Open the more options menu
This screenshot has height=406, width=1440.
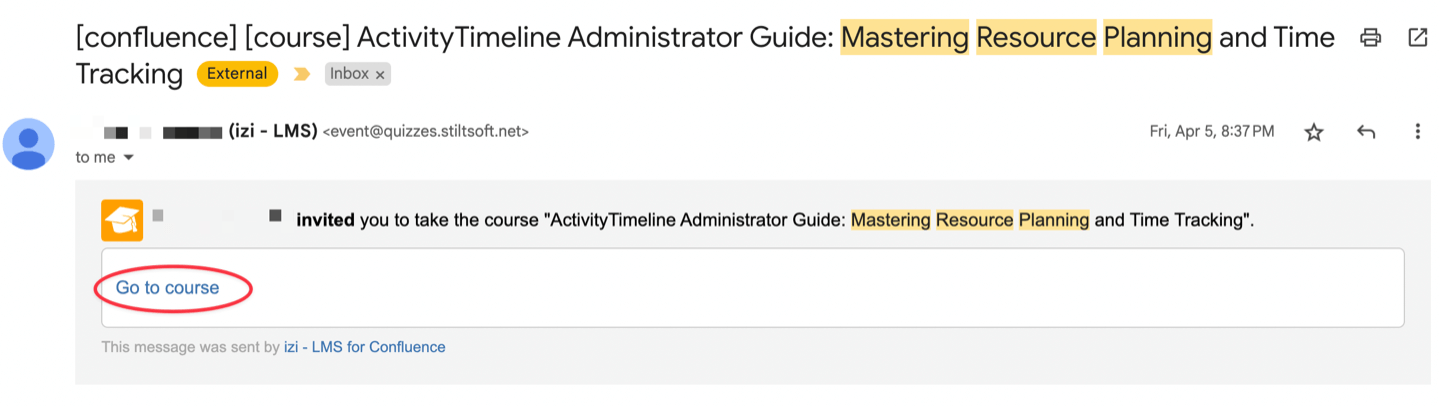[1417, 132]
